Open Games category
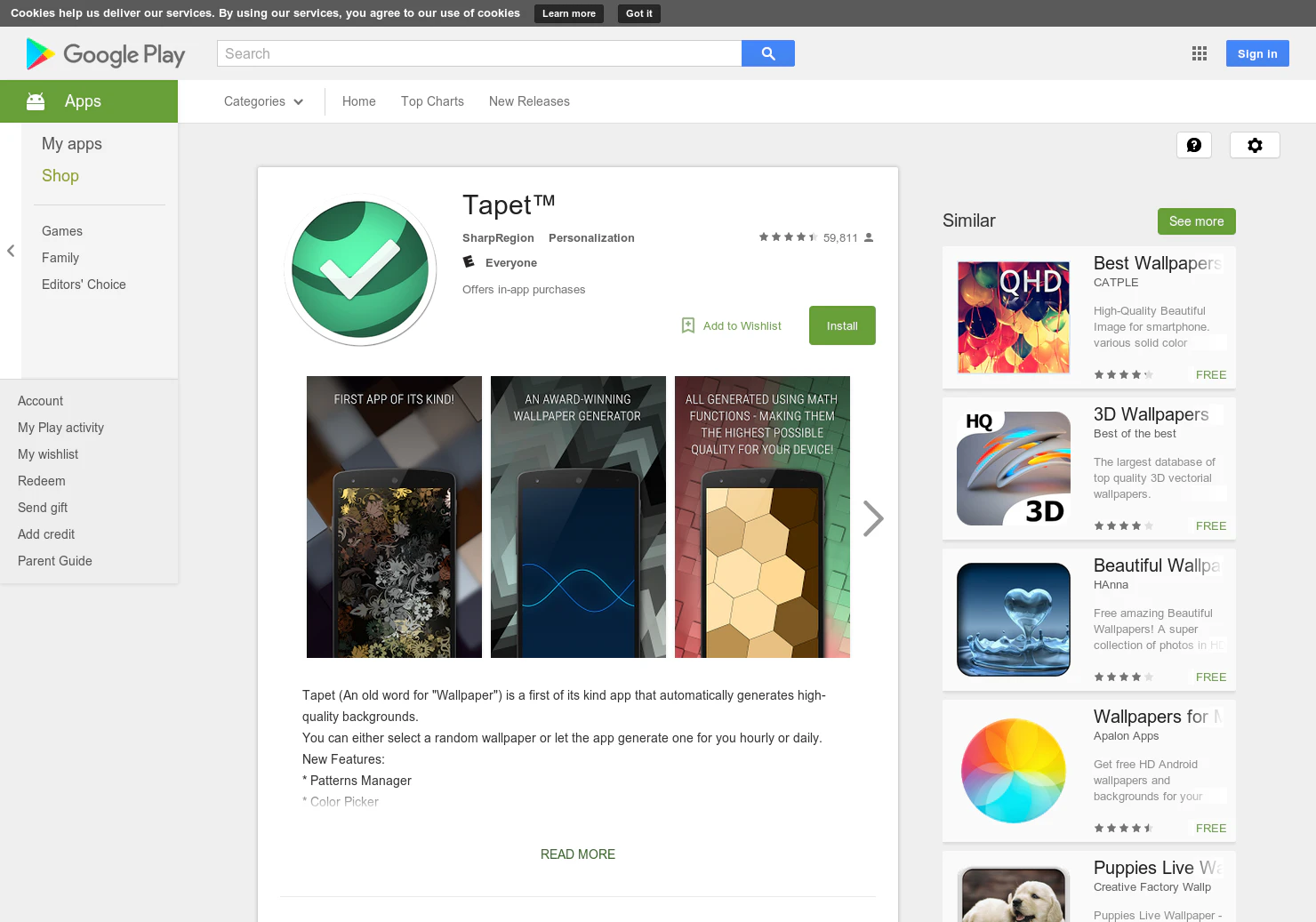 [62, 231]
